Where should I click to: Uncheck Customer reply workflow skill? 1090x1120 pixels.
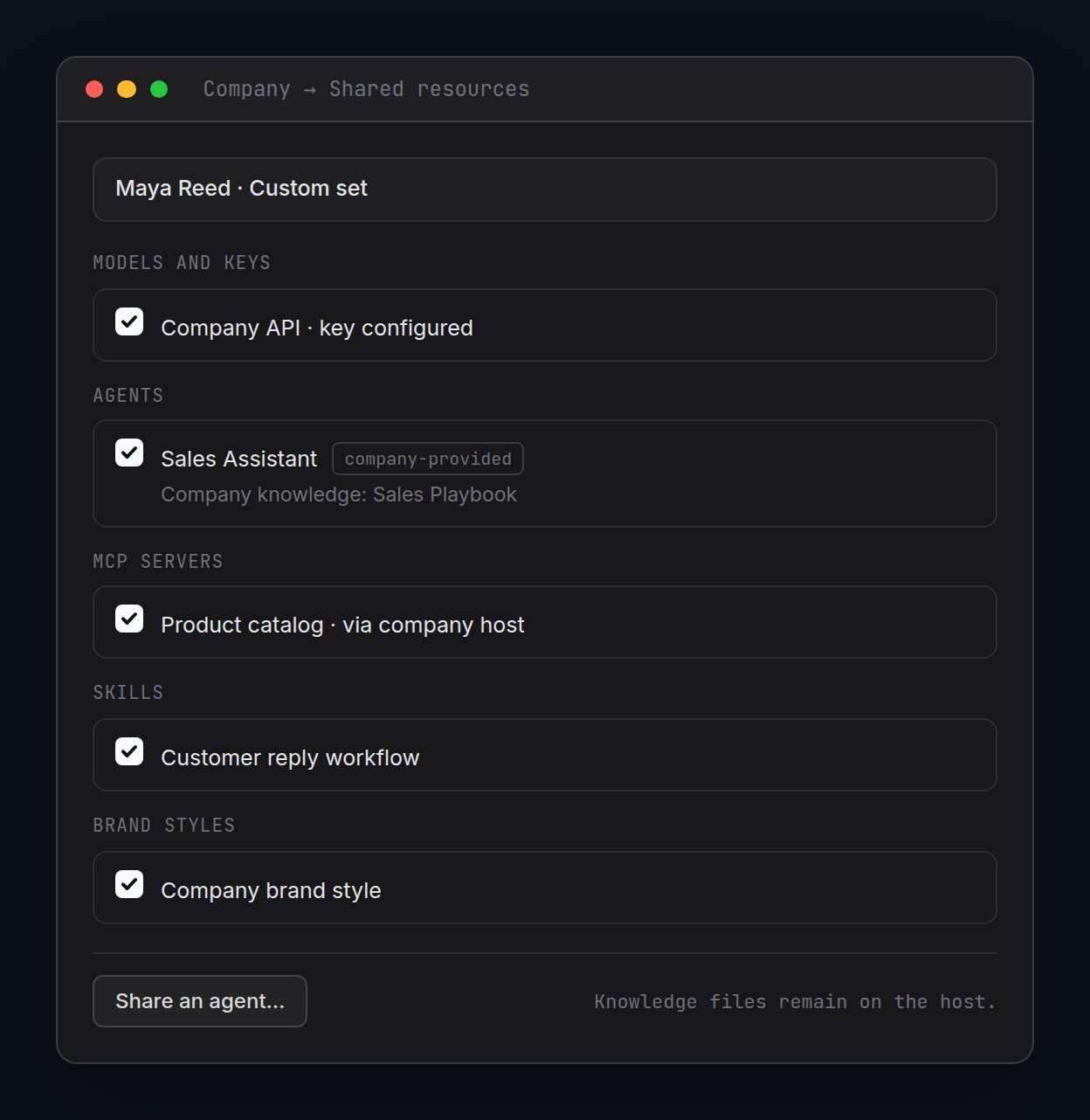point(129,751)
